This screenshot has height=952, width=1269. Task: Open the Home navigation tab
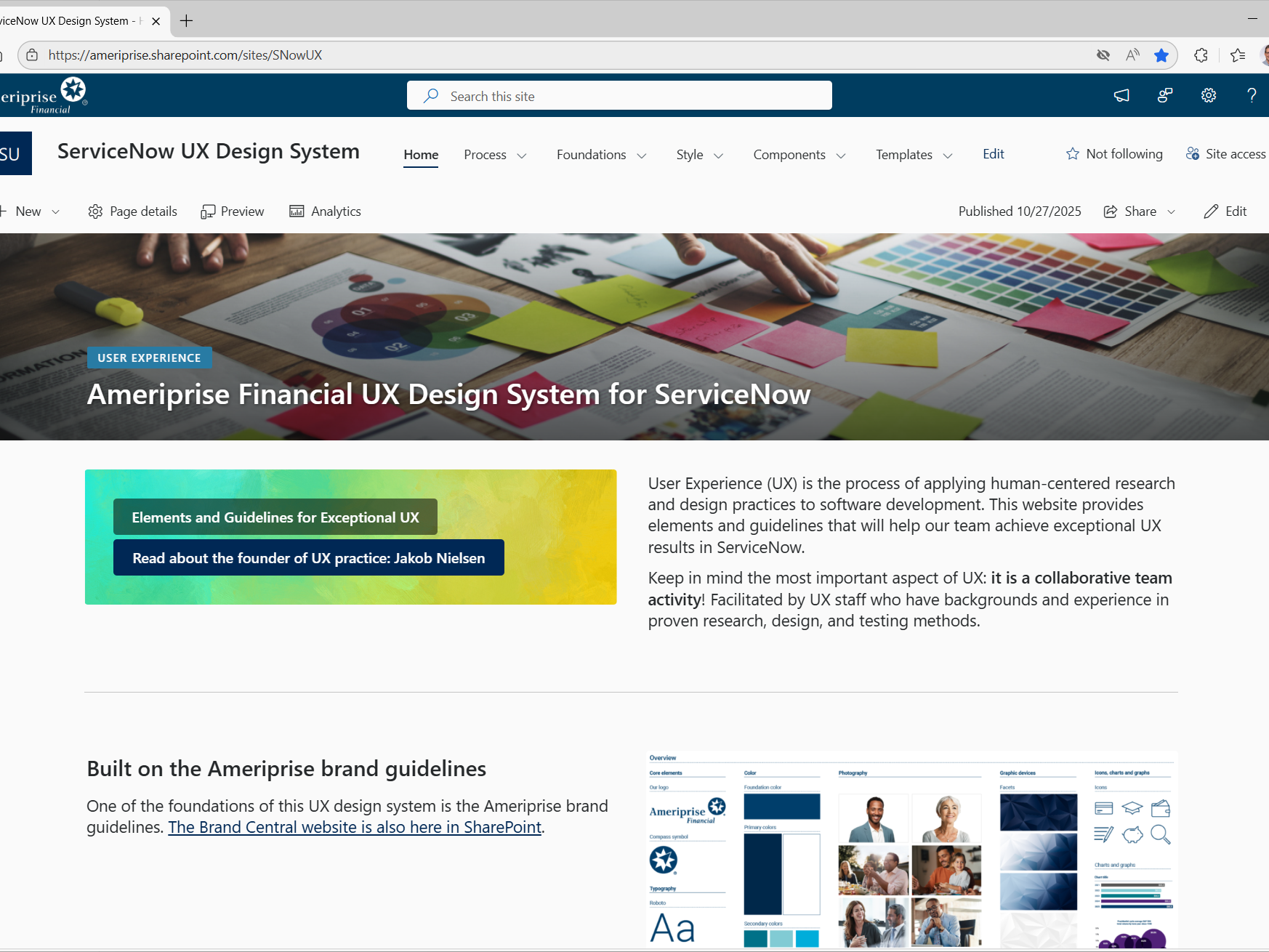click(421, 155)
